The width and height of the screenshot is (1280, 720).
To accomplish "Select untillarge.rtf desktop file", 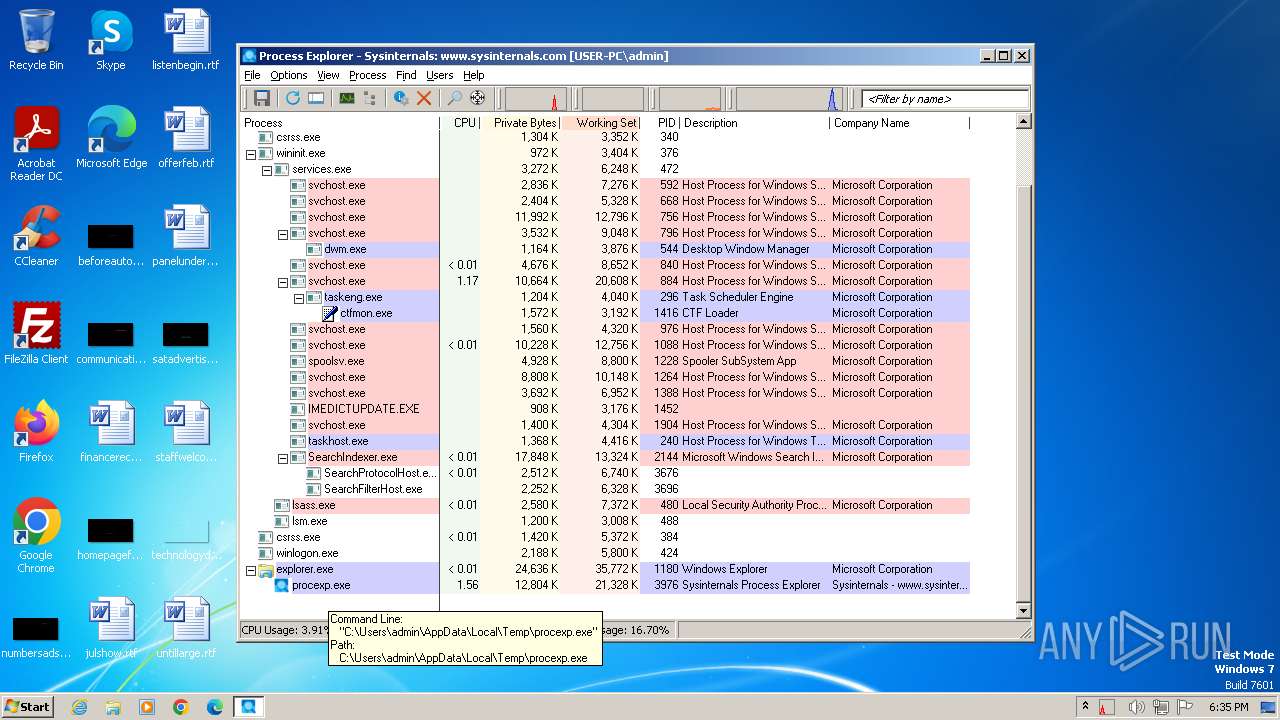I will tap(186, 628).
